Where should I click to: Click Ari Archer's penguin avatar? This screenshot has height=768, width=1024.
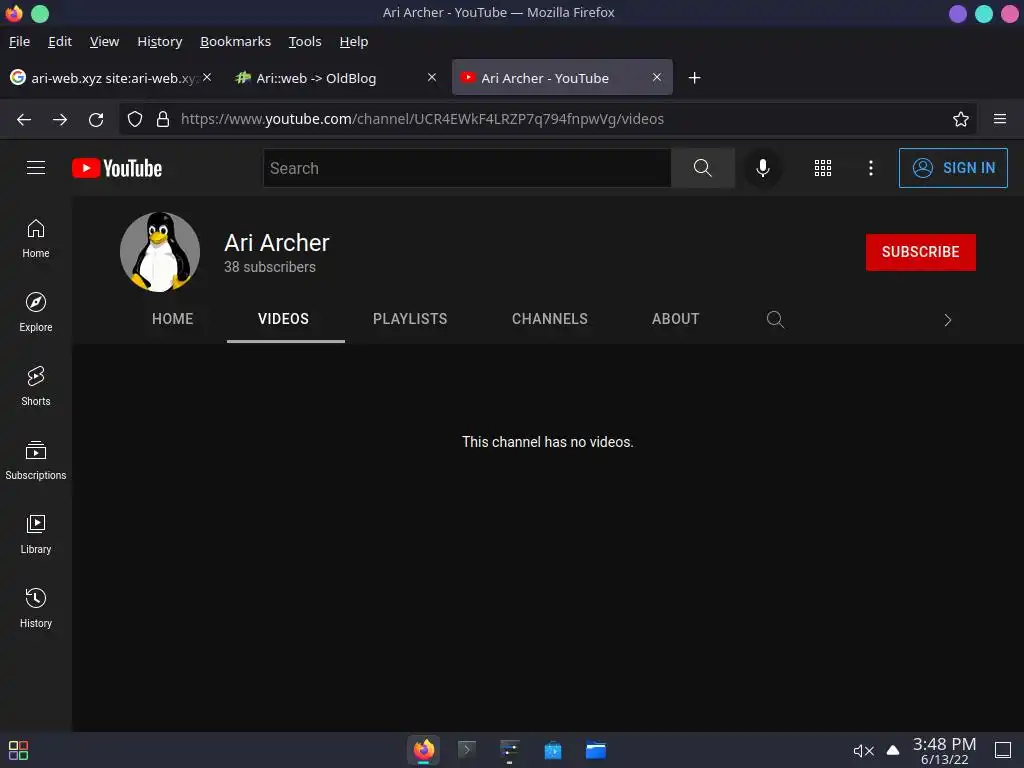click(160, 252)
